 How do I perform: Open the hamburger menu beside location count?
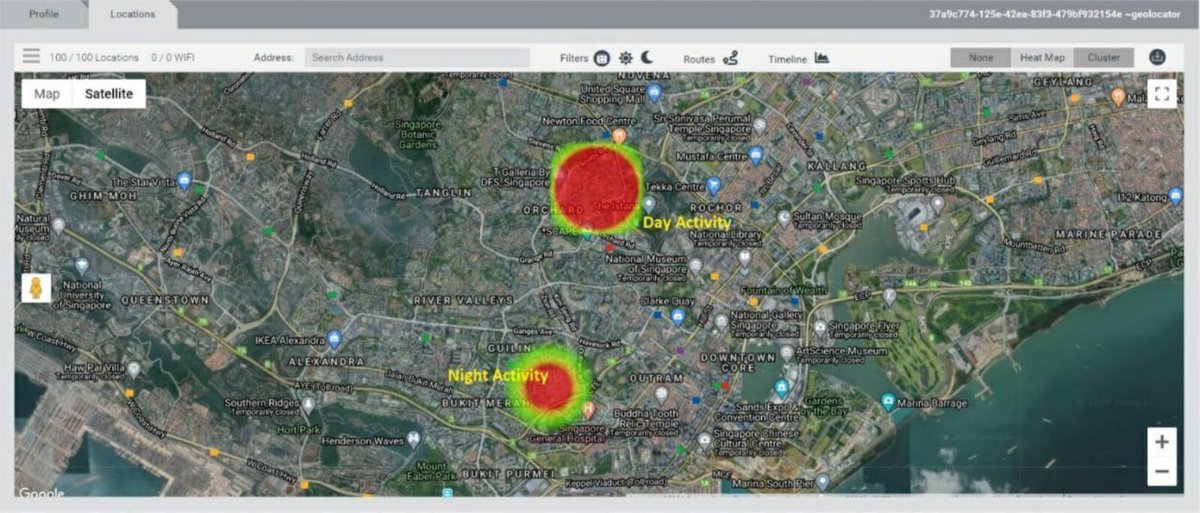click(31, 57)
